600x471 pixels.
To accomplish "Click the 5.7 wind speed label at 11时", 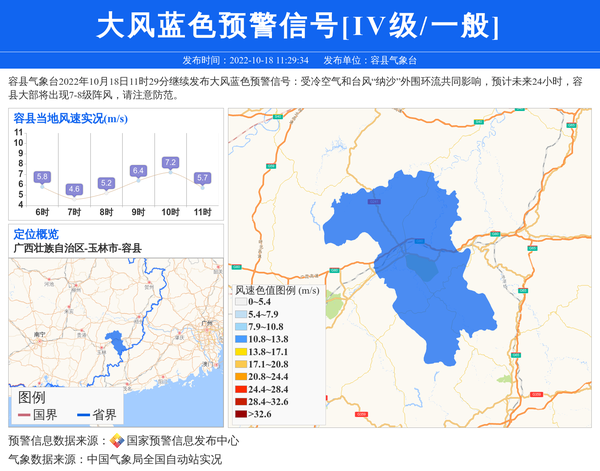I will click(202, 178).
